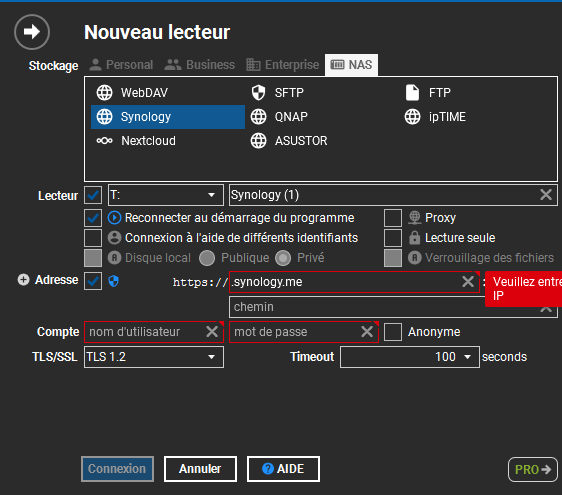The height and width of the screenshot is (495, 562).
Task: Select Nextcloud storage type
Action: (x=168, y=141)
